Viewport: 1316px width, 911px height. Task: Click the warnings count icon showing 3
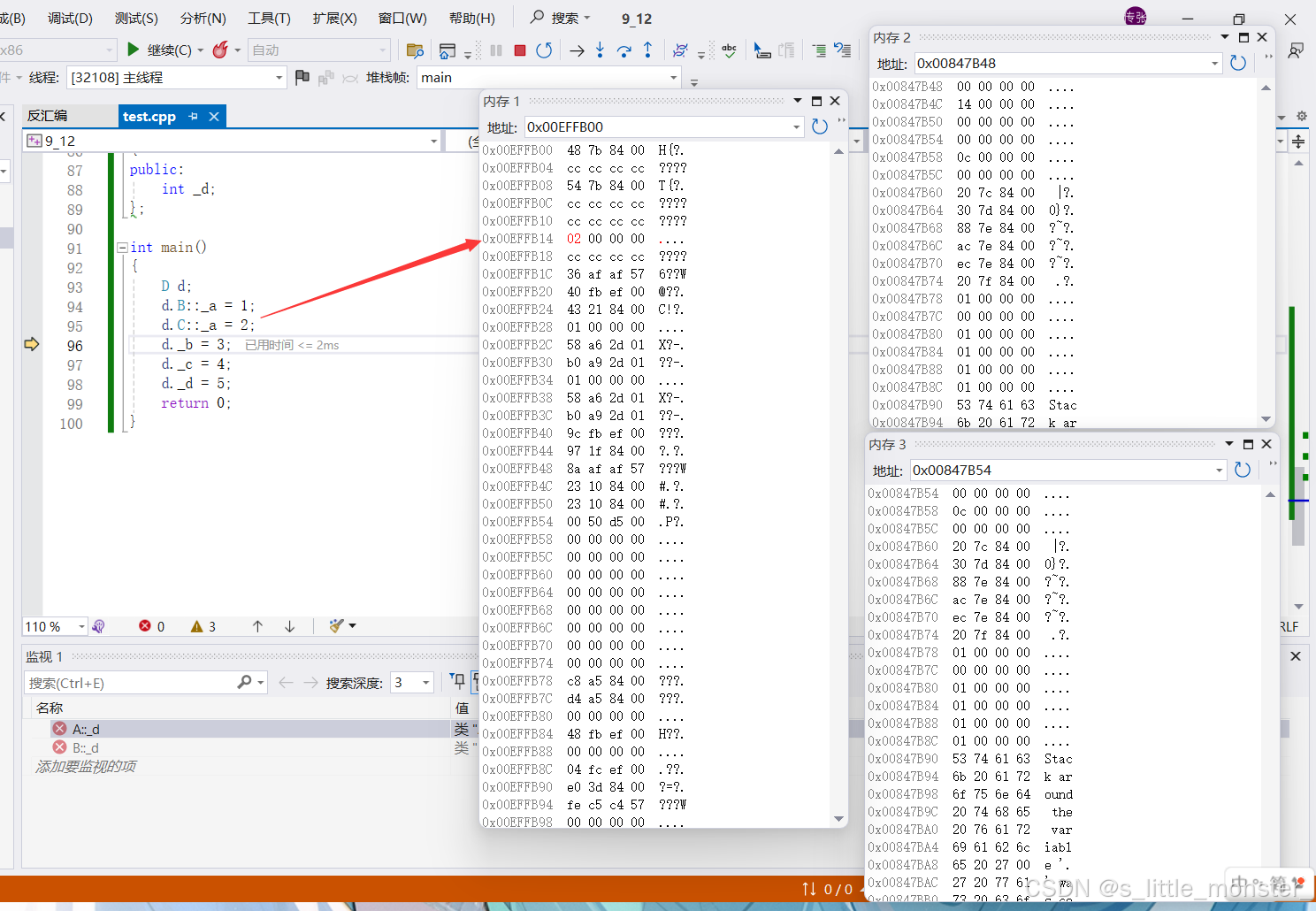pos(196,626)
